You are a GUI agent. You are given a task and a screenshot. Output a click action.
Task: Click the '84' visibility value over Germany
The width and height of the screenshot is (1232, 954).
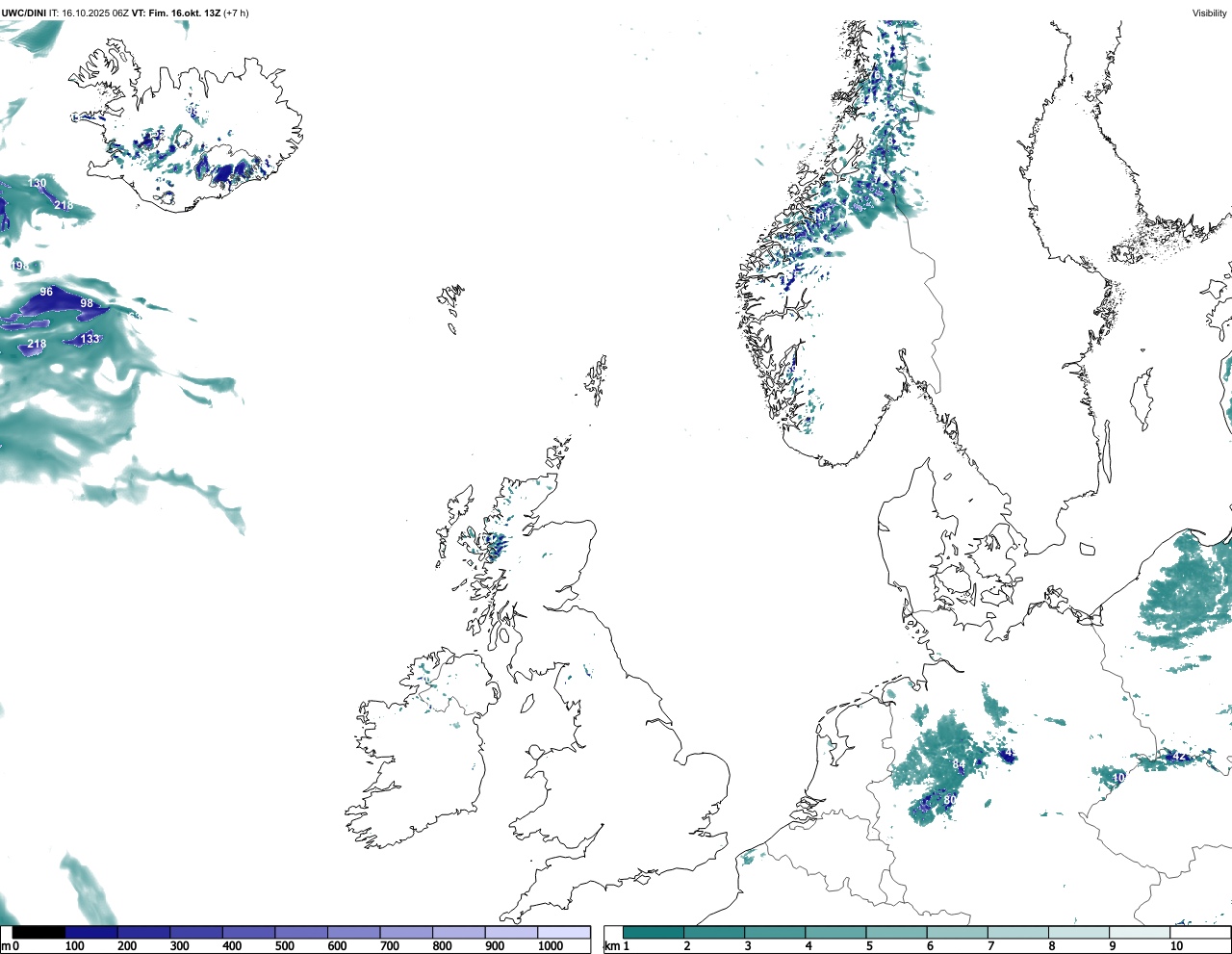(x=959, y=764)
